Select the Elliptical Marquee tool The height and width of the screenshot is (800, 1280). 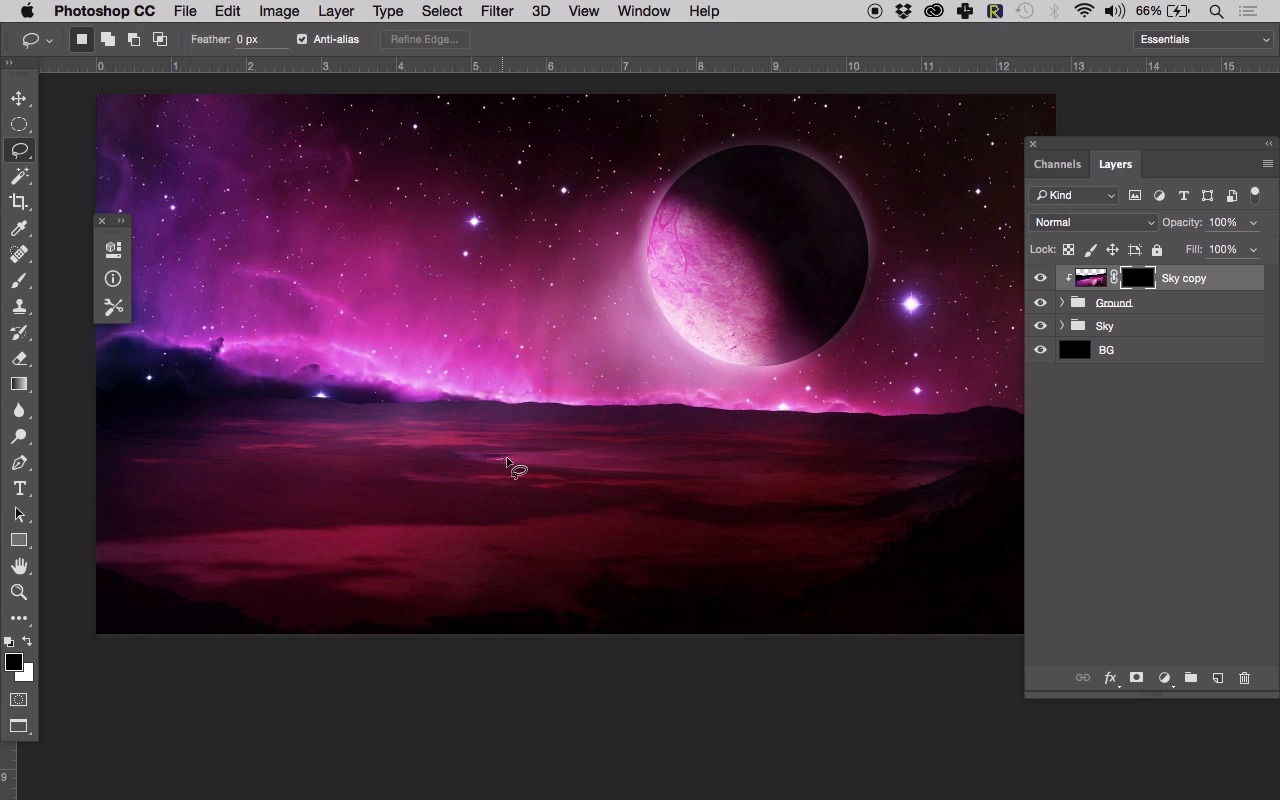(x=19, y=125)
